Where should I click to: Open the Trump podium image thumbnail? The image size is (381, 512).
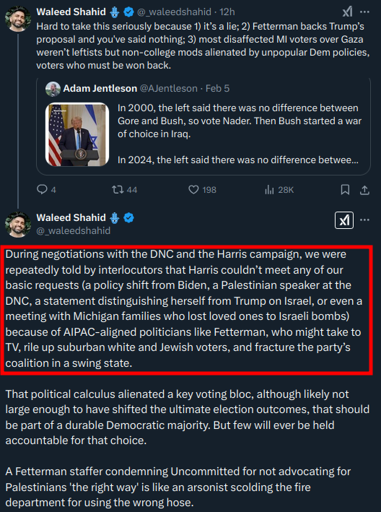coord(77,134)
